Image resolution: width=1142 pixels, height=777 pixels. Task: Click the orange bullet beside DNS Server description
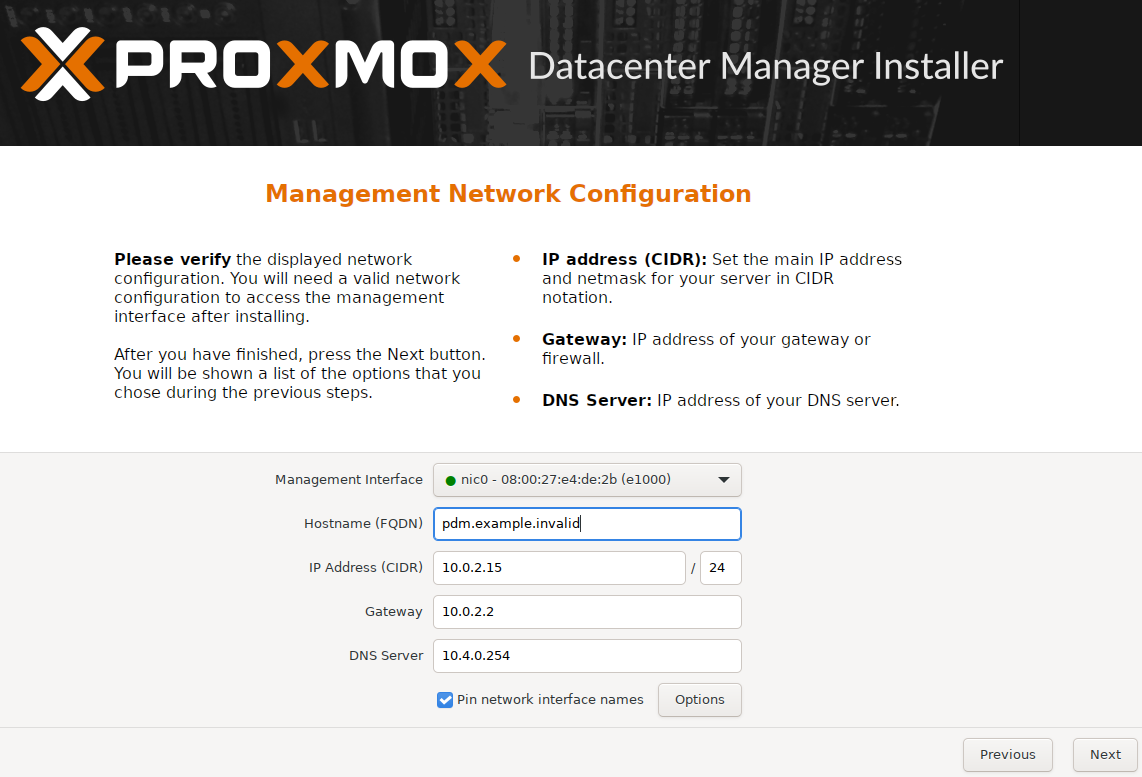point(516,400)
